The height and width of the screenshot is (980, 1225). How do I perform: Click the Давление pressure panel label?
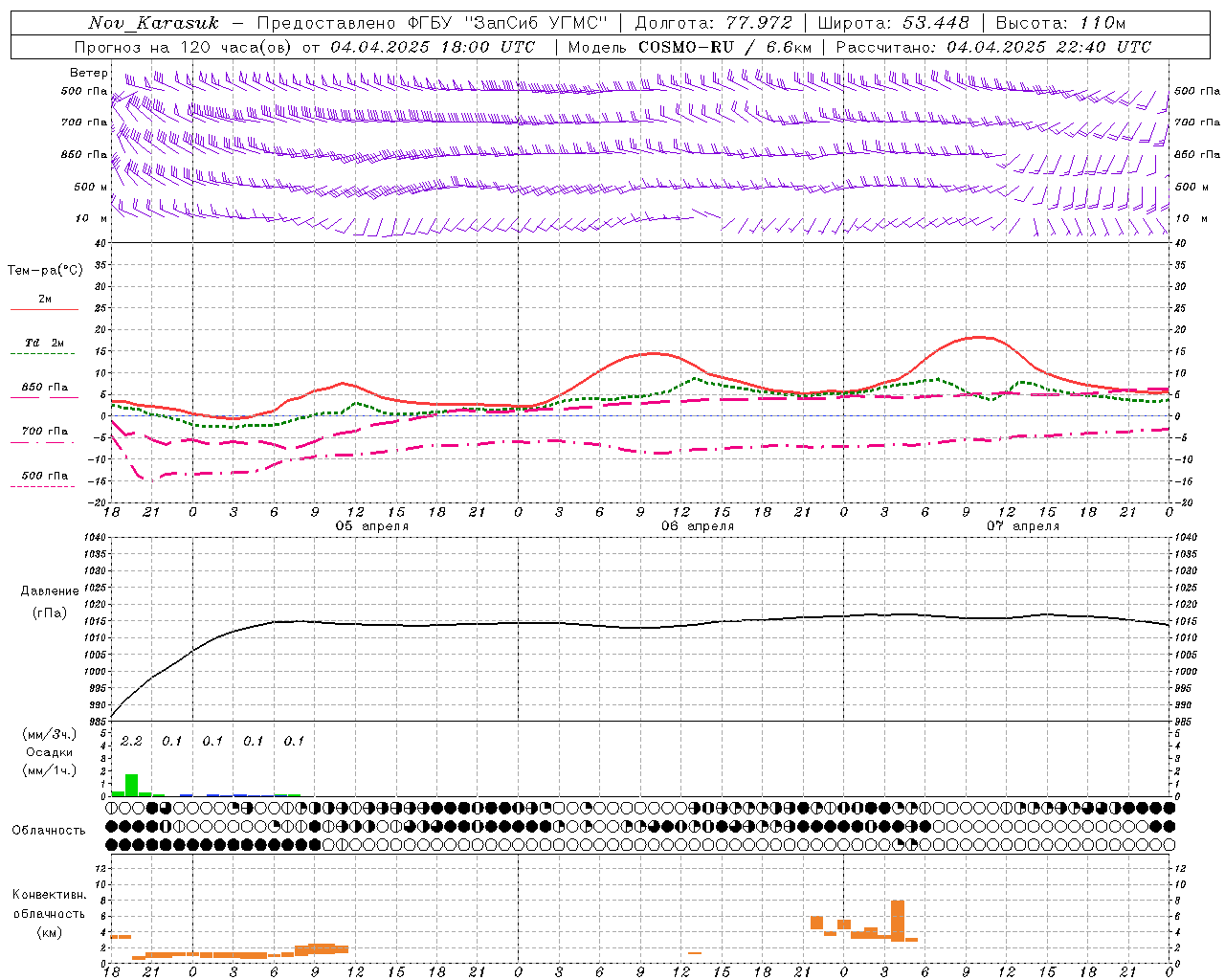point(50,591)
